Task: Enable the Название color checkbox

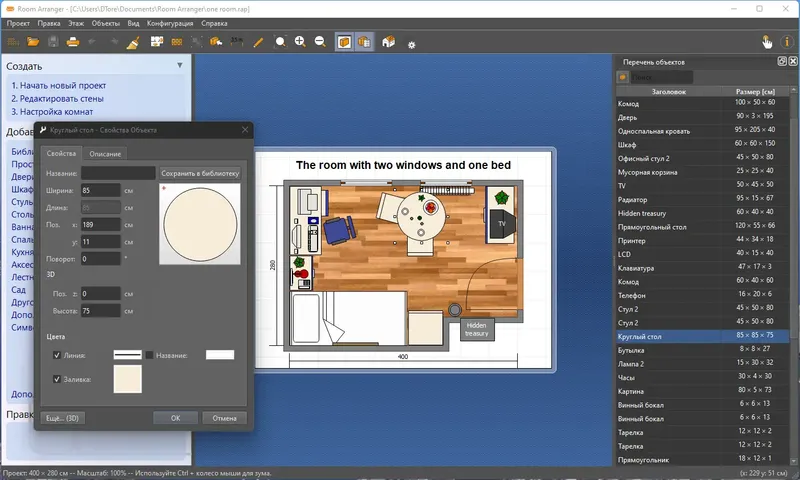Action: point(151,355)
